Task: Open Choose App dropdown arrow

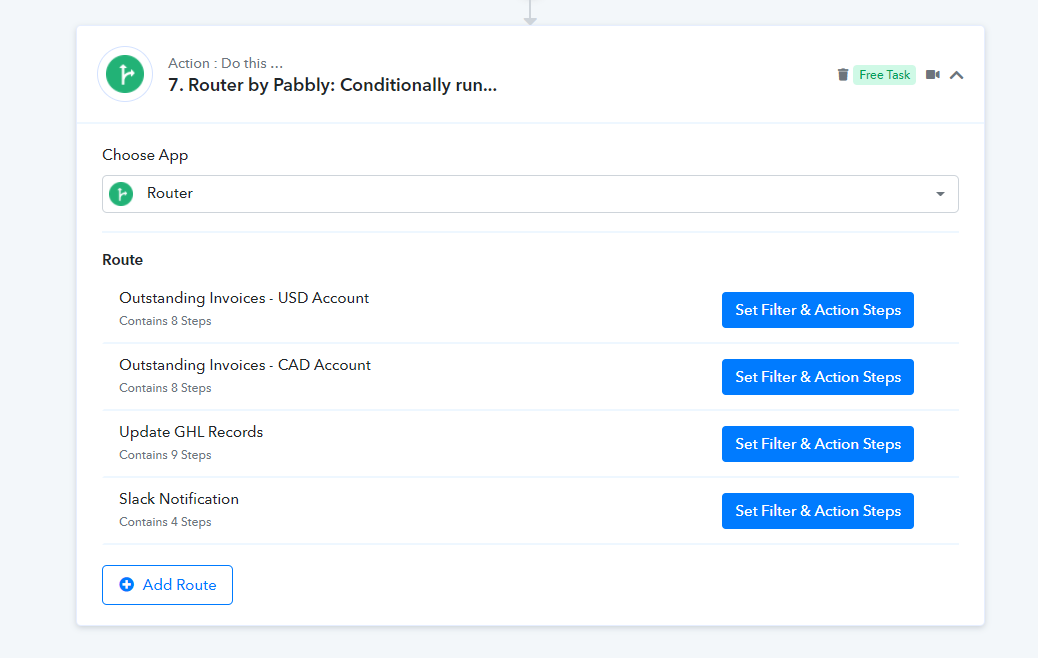Action: click(x=940, y=194)
